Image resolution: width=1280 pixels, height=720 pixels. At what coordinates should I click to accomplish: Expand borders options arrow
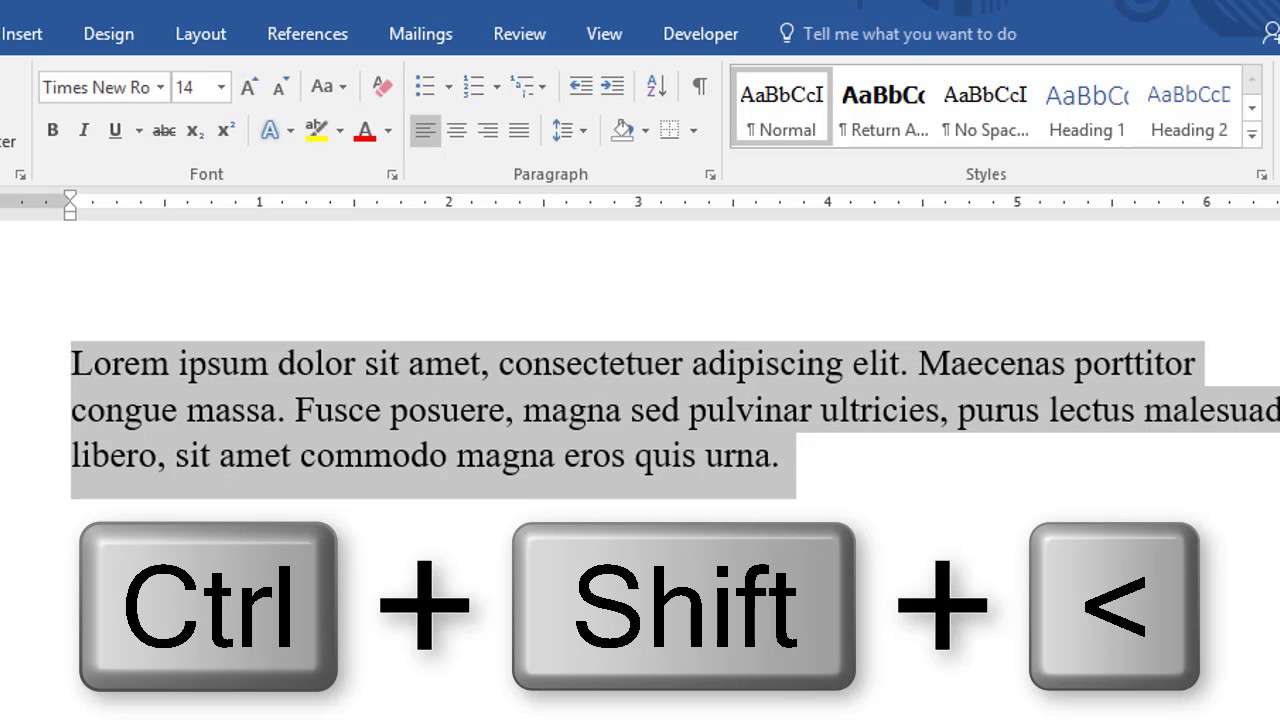coord(693,131)
